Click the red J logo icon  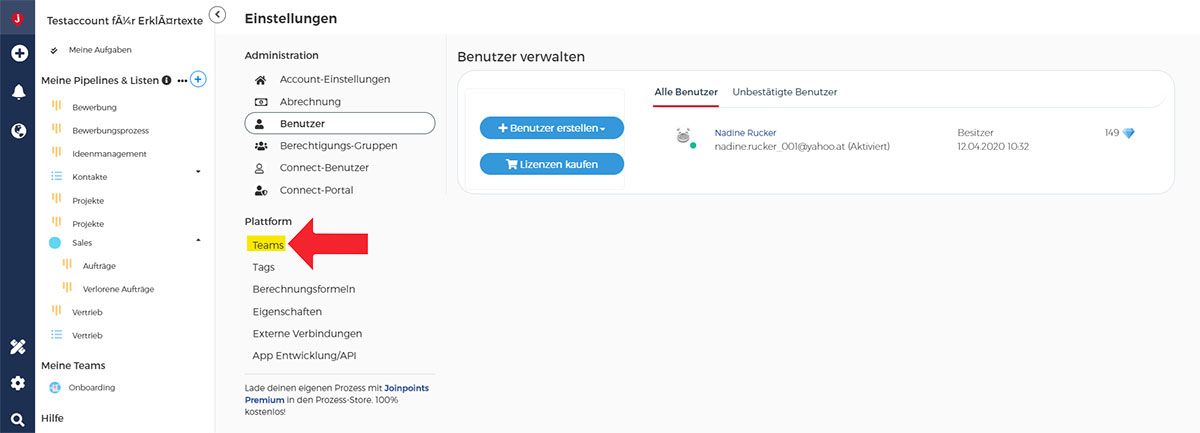coord(17,16)
